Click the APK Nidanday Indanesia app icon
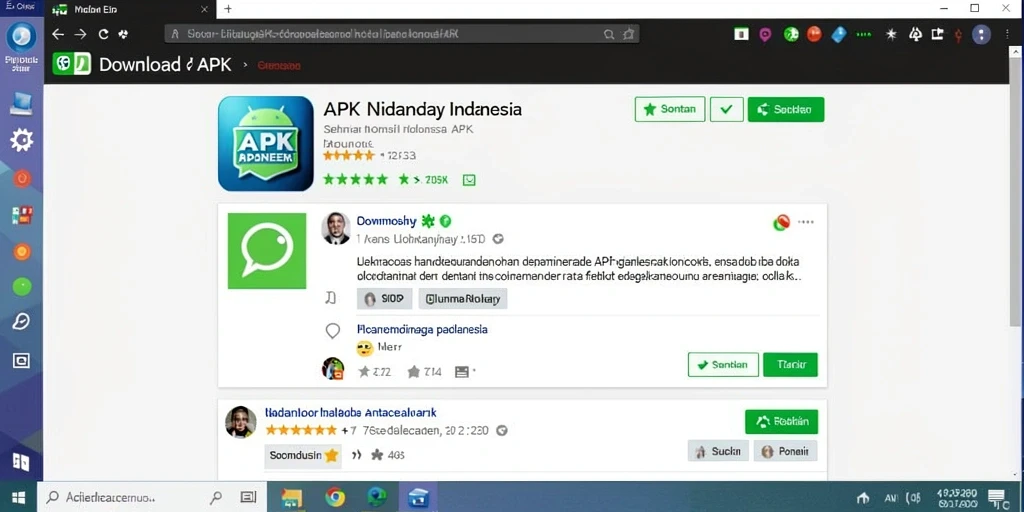1024x512 pixels. click(x=266, y=144)
